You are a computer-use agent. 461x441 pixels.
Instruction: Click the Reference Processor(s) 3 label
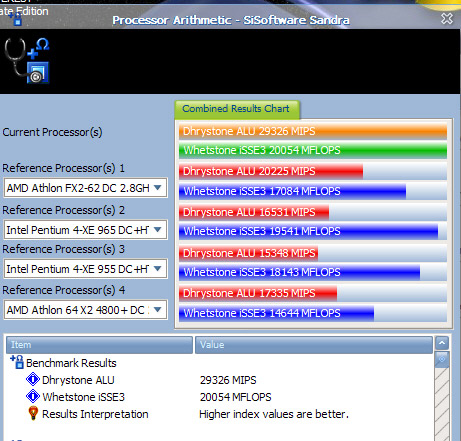[x=63, y=249]
